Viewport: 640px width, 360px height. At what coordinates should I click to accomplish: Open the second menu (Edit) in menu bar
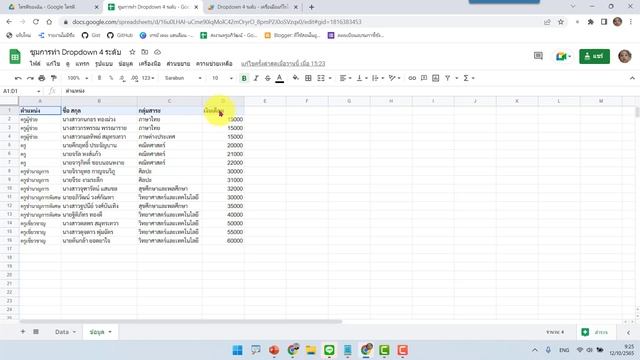(53, 64)
